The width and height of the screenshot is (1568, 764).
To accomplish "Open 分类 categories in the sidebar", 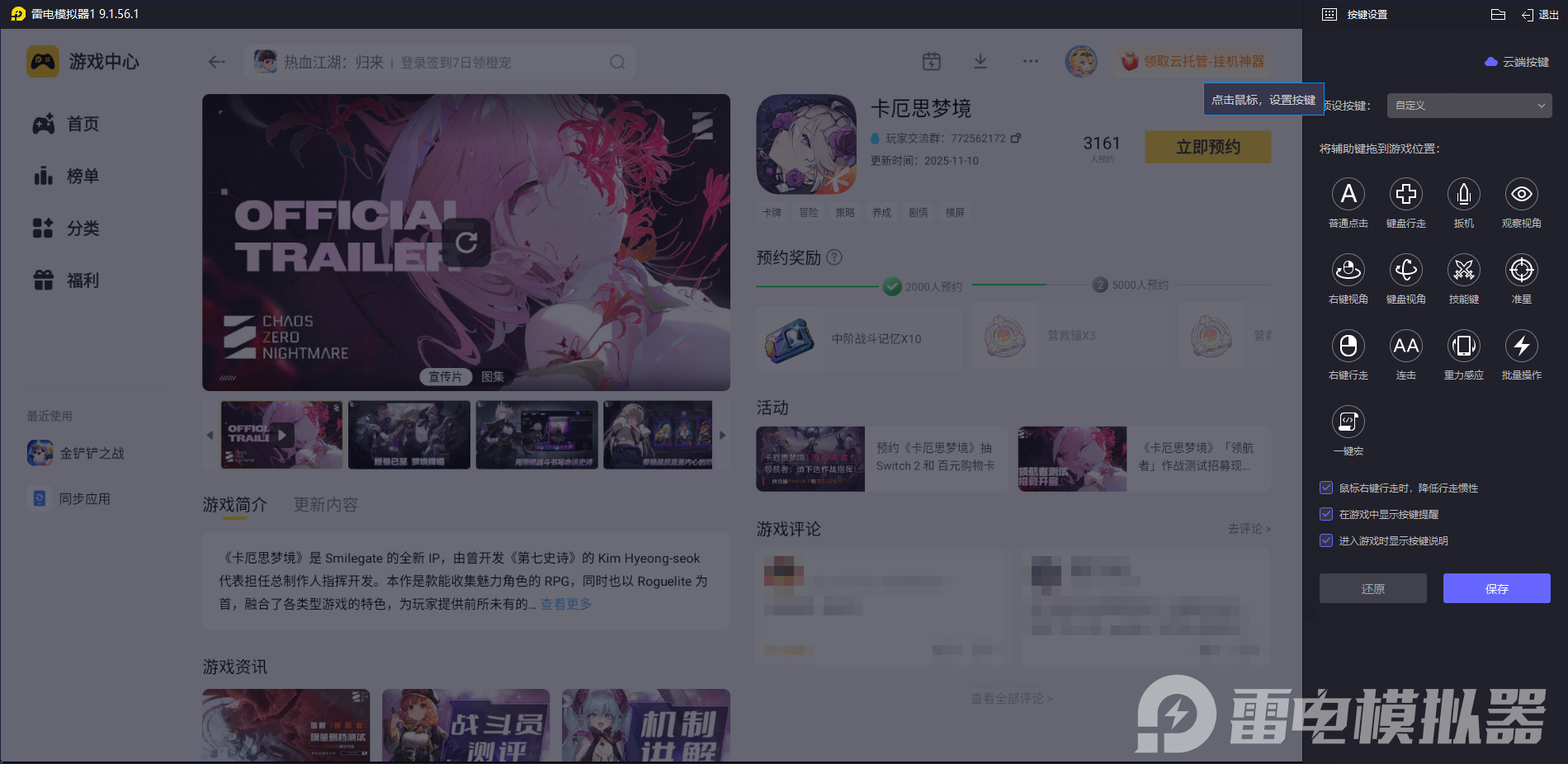I will tap(66, 228).
